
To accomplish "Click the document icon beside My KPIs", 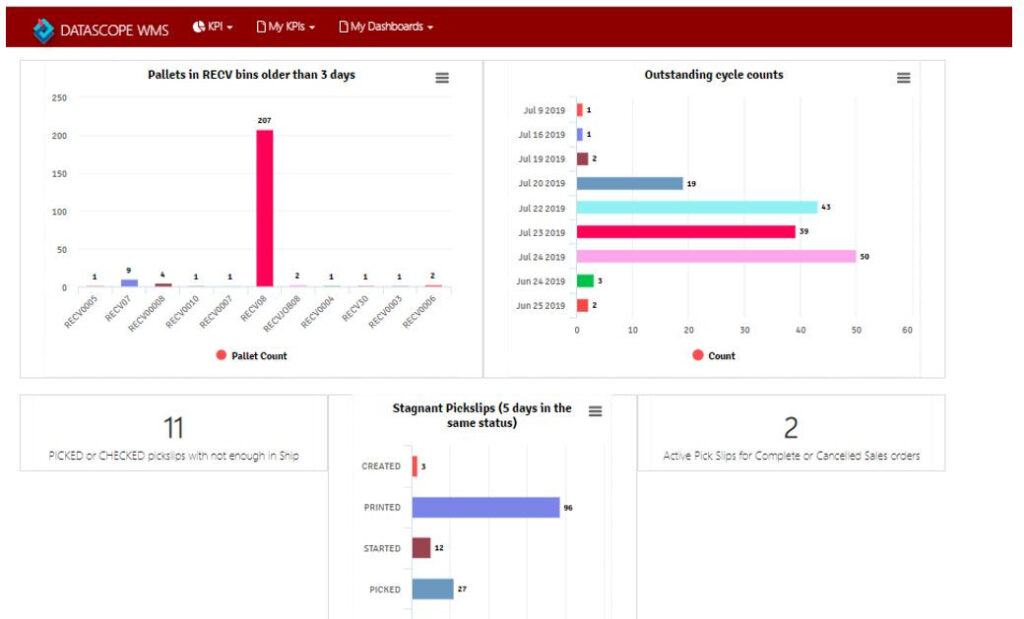I will [261, 27].
